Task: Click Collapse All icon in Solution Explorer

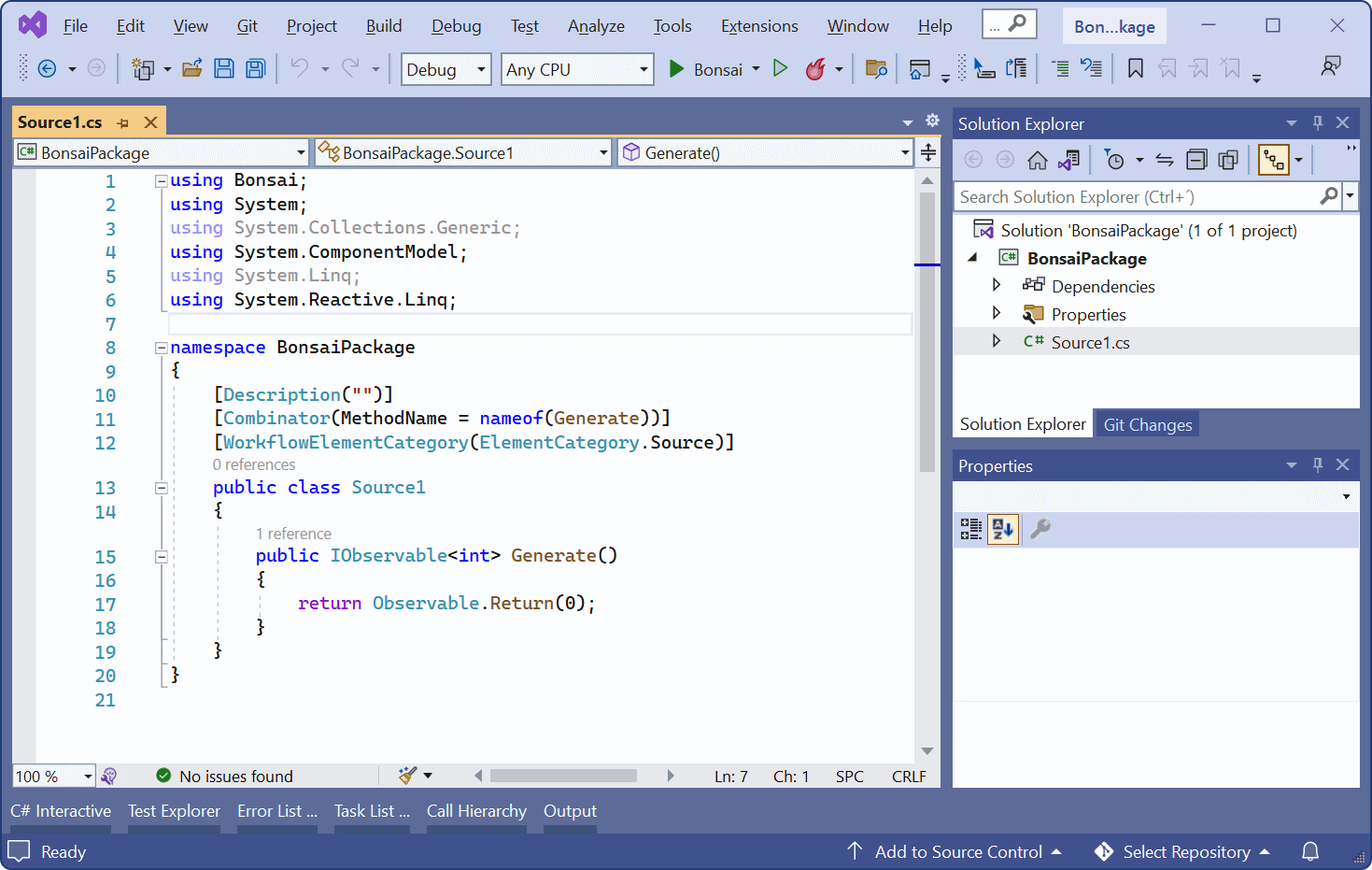Action: coord(1196,161)
